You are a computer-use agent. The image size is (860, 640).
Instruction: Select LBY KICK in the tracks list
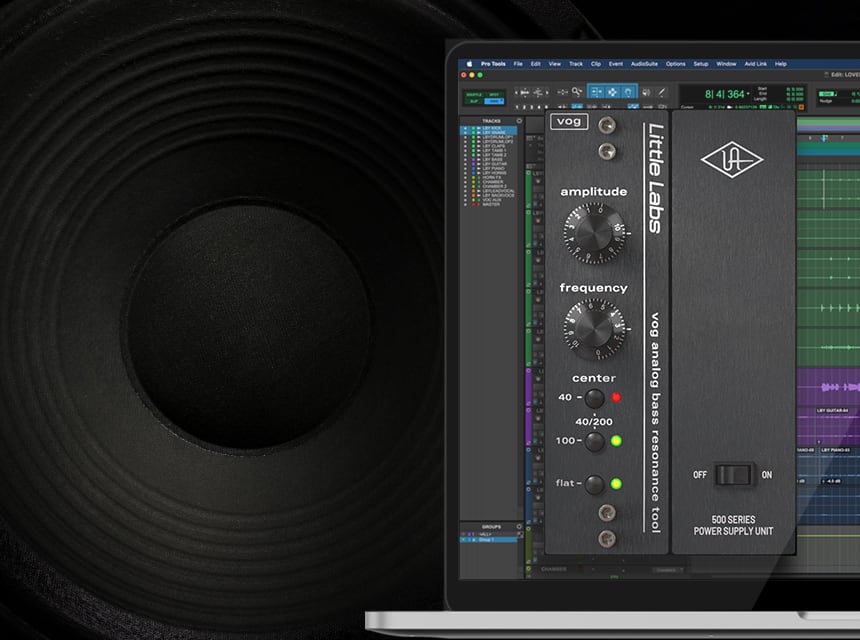click(x=488, y=128)
